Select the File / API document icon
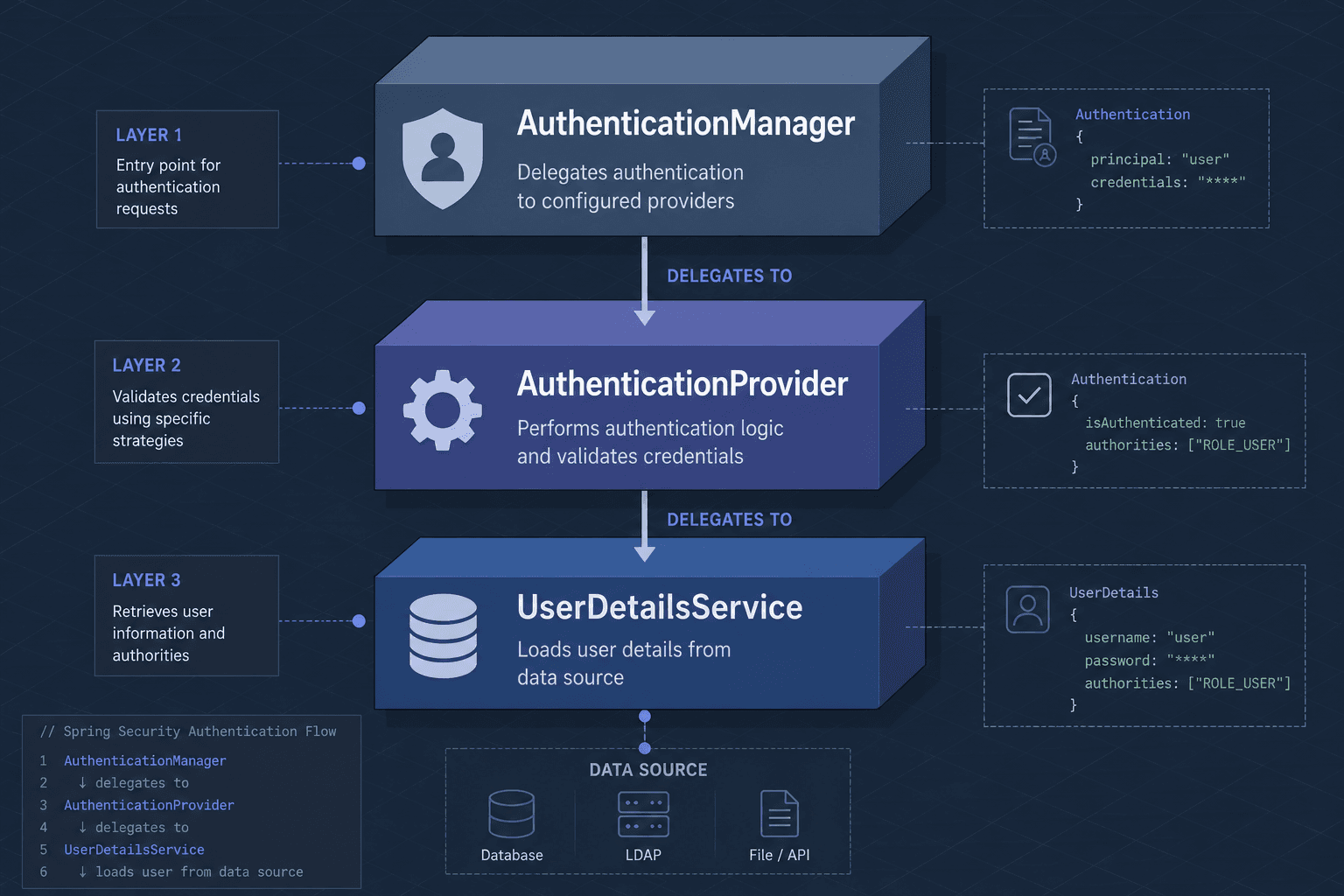 click(x=780, y=814)
